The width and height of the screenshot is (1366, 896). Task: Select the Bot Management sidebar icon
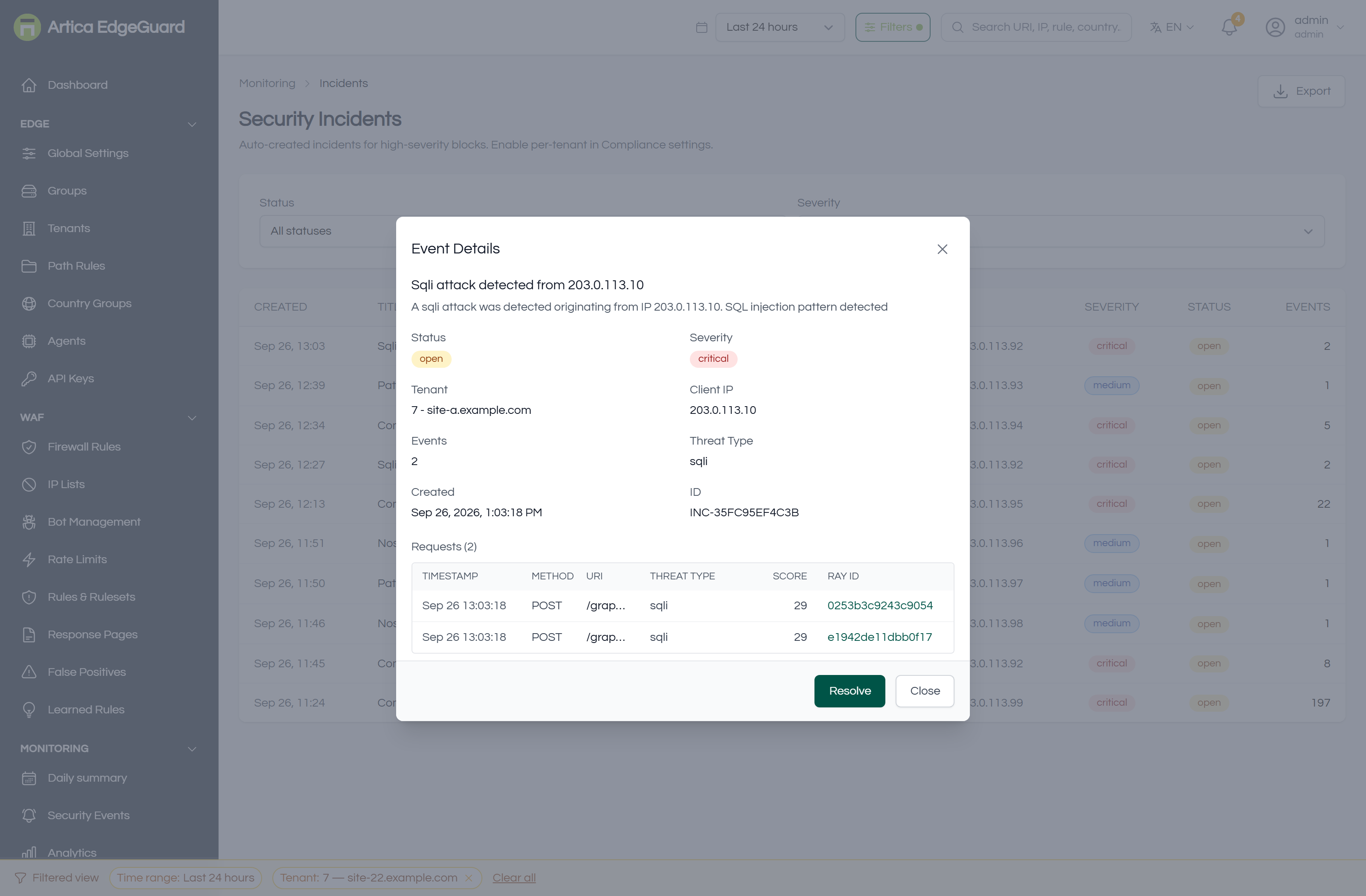point(29,522)
